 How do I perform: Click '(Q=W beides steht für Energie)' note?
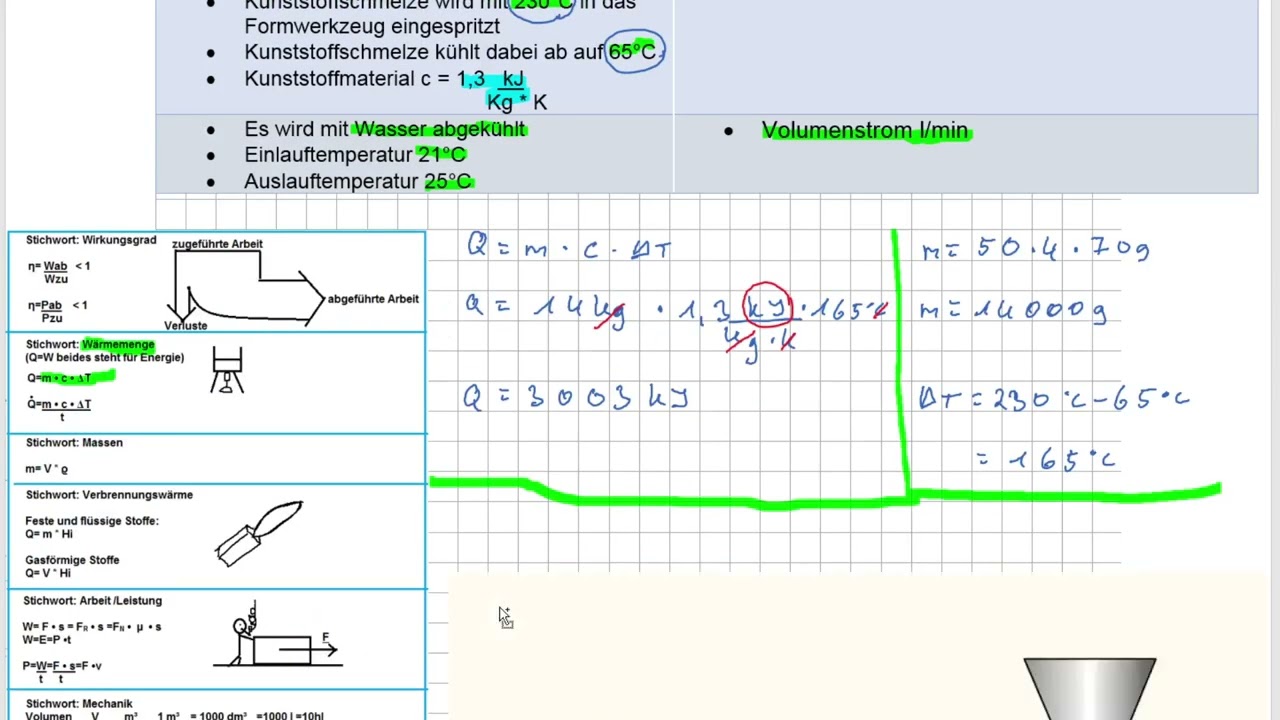click(105, 357)
